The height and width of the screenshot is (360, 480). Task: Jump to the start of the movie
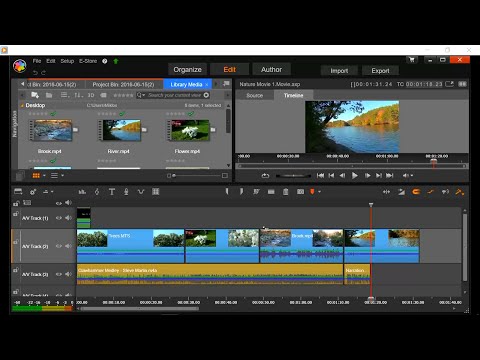320,175
